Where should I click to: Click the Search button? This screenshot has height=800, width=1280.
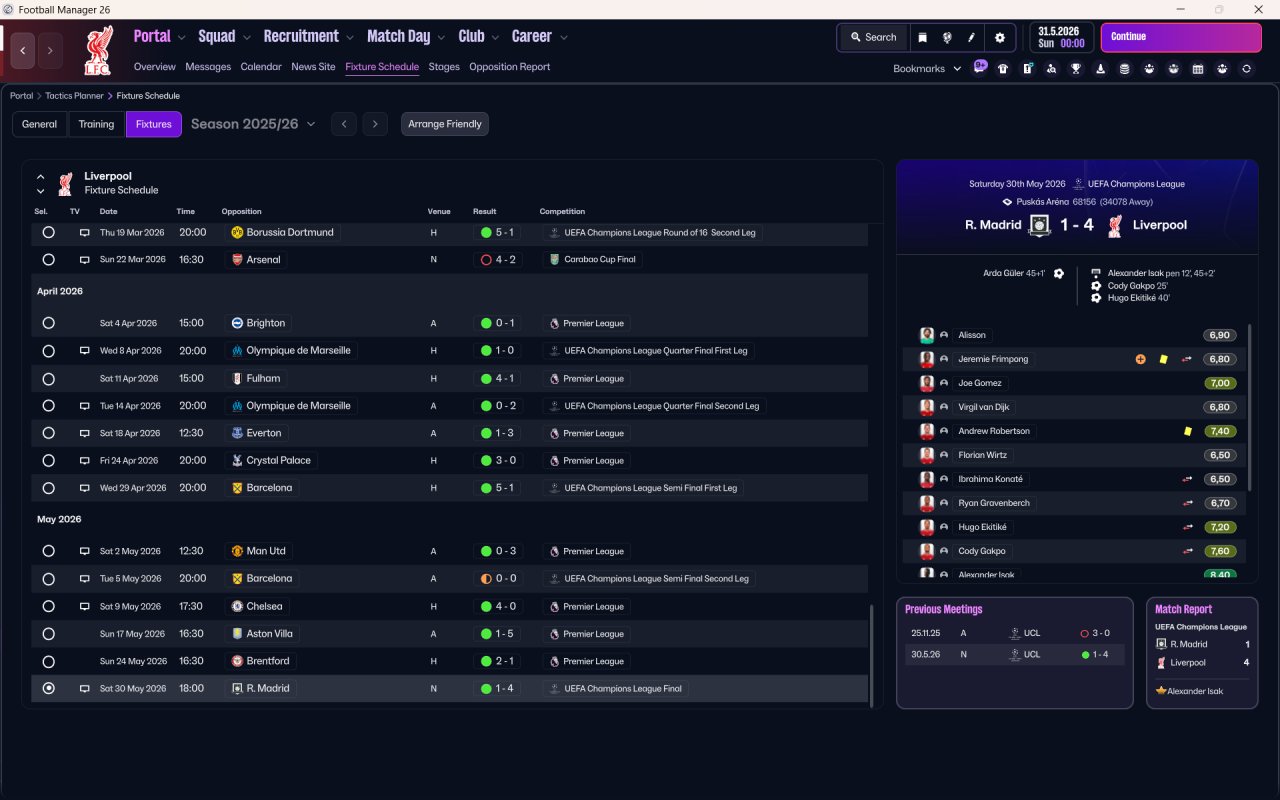(x=873, y=37)
